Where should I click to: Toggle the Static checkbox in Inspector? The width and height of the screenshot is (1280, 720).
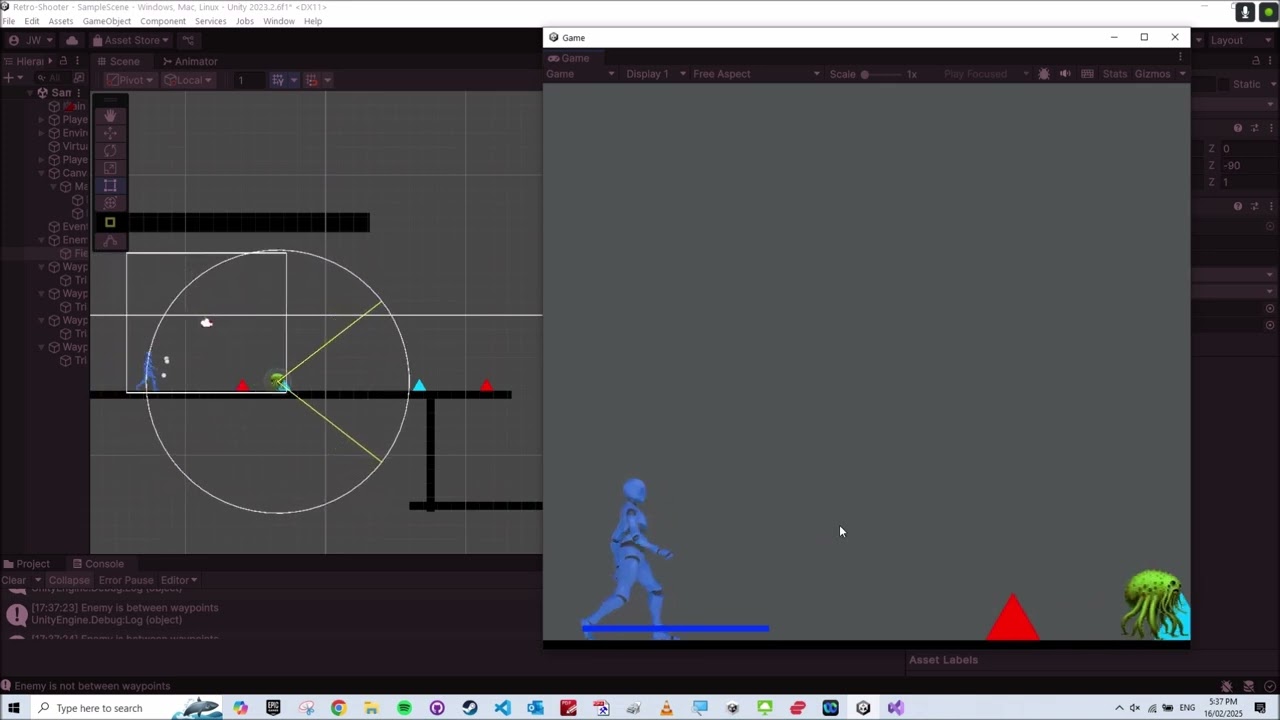pos(1226,84)
